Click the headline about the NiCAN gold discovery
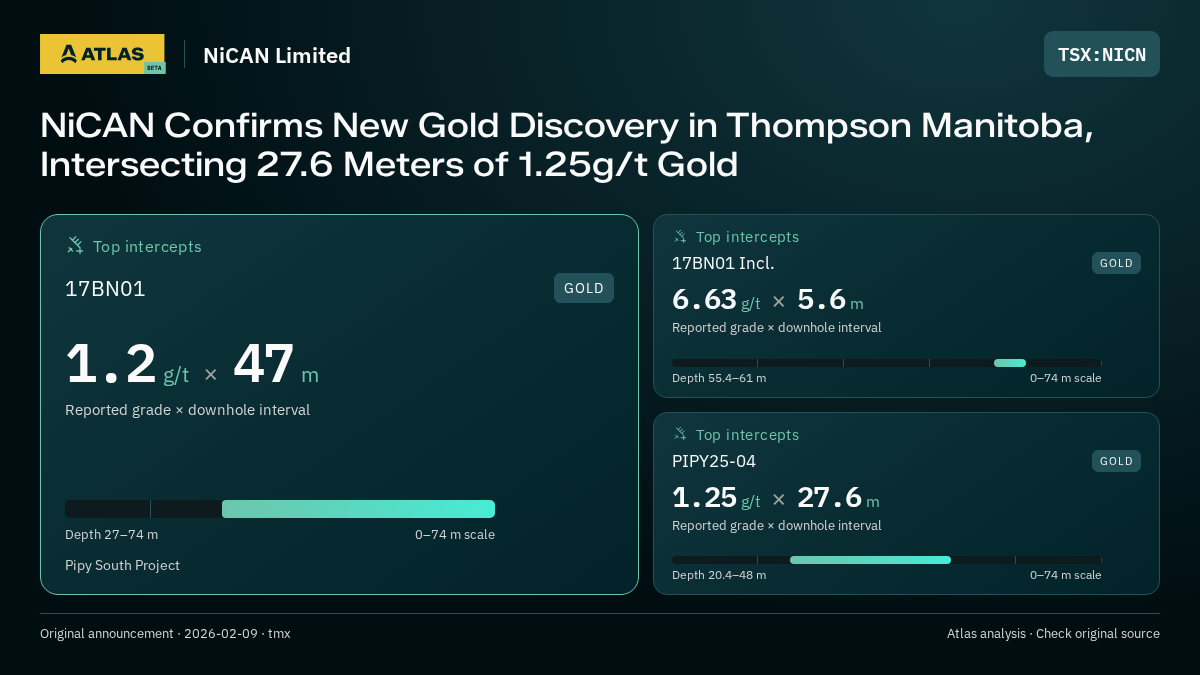 567,144
